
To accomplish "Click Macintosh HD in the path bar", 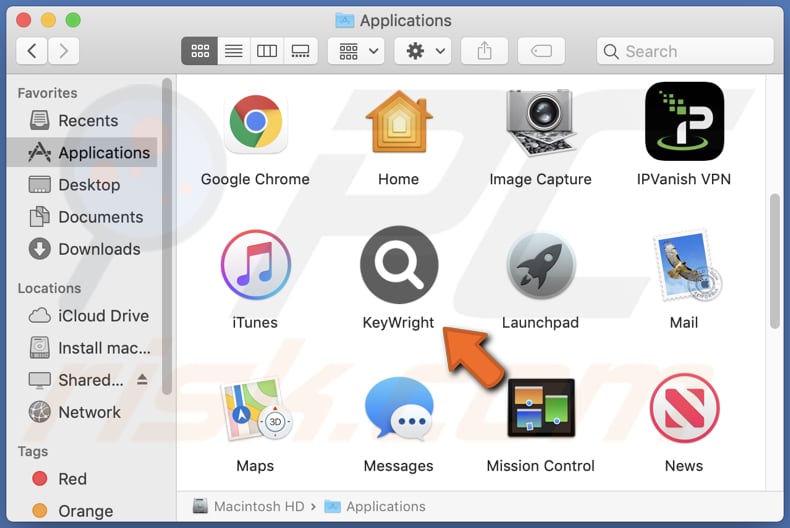I will pyautogui.click(x=248, y=506).
